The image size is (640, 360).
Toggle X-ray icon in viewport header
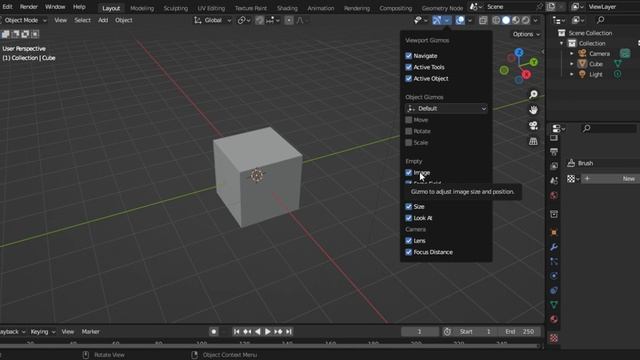point(483,20)
